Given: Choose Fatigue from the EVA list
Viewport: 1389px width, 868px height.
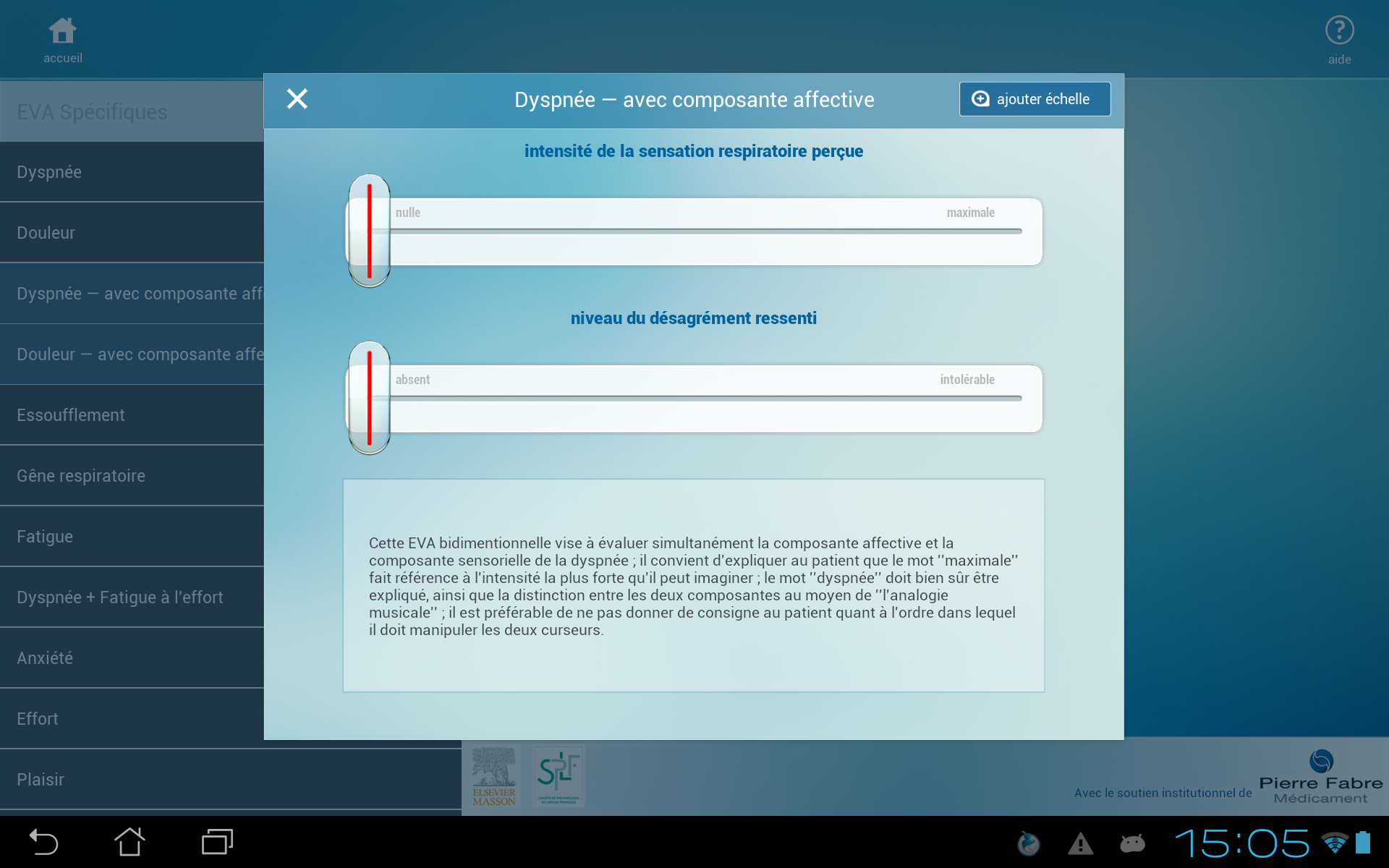Looking at the screenshot, I should coord(132,537).
